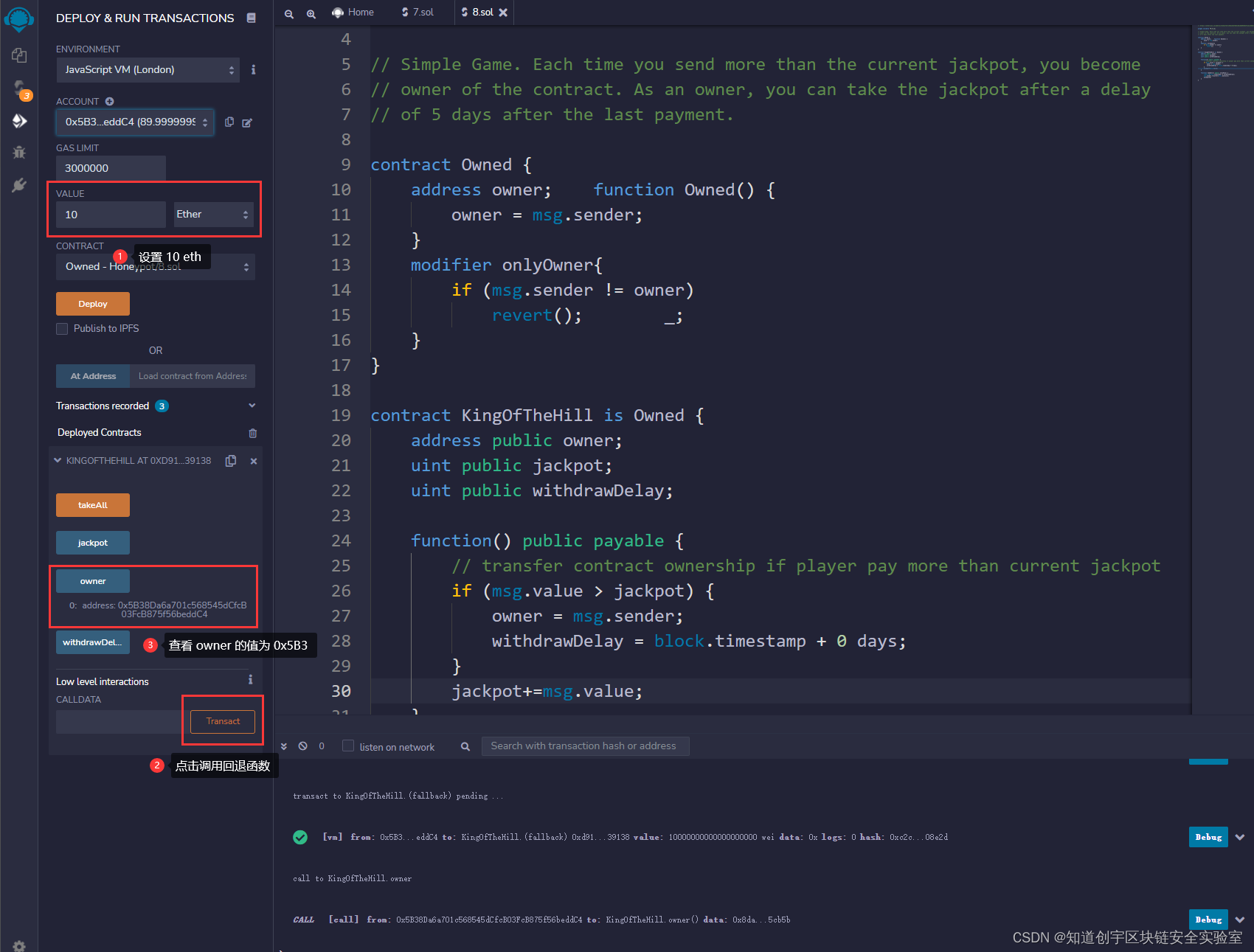
Task: Open the Debugger bug sidebar icon
Action: tap(19, 153)
